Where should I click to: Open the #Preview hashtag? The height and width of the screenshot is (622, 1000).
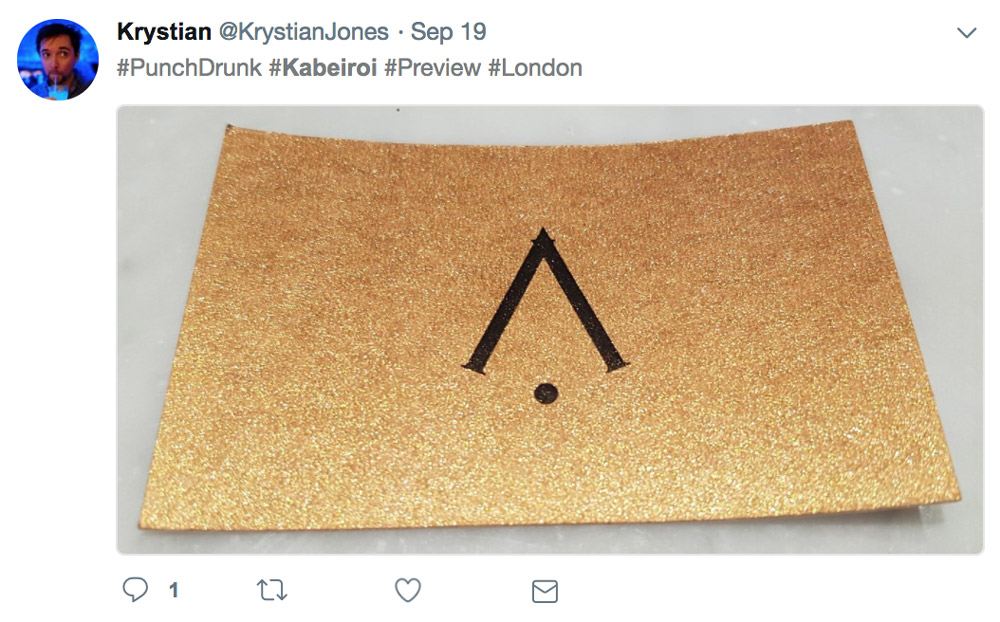[432, 68]
